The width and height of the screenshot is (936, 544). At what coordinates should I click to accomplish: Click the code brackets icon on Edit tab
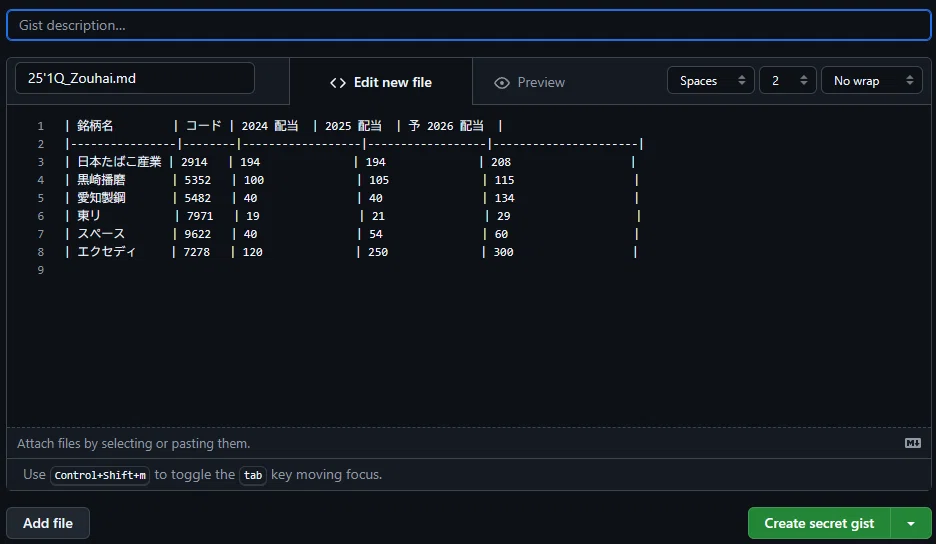pos(338,83)
